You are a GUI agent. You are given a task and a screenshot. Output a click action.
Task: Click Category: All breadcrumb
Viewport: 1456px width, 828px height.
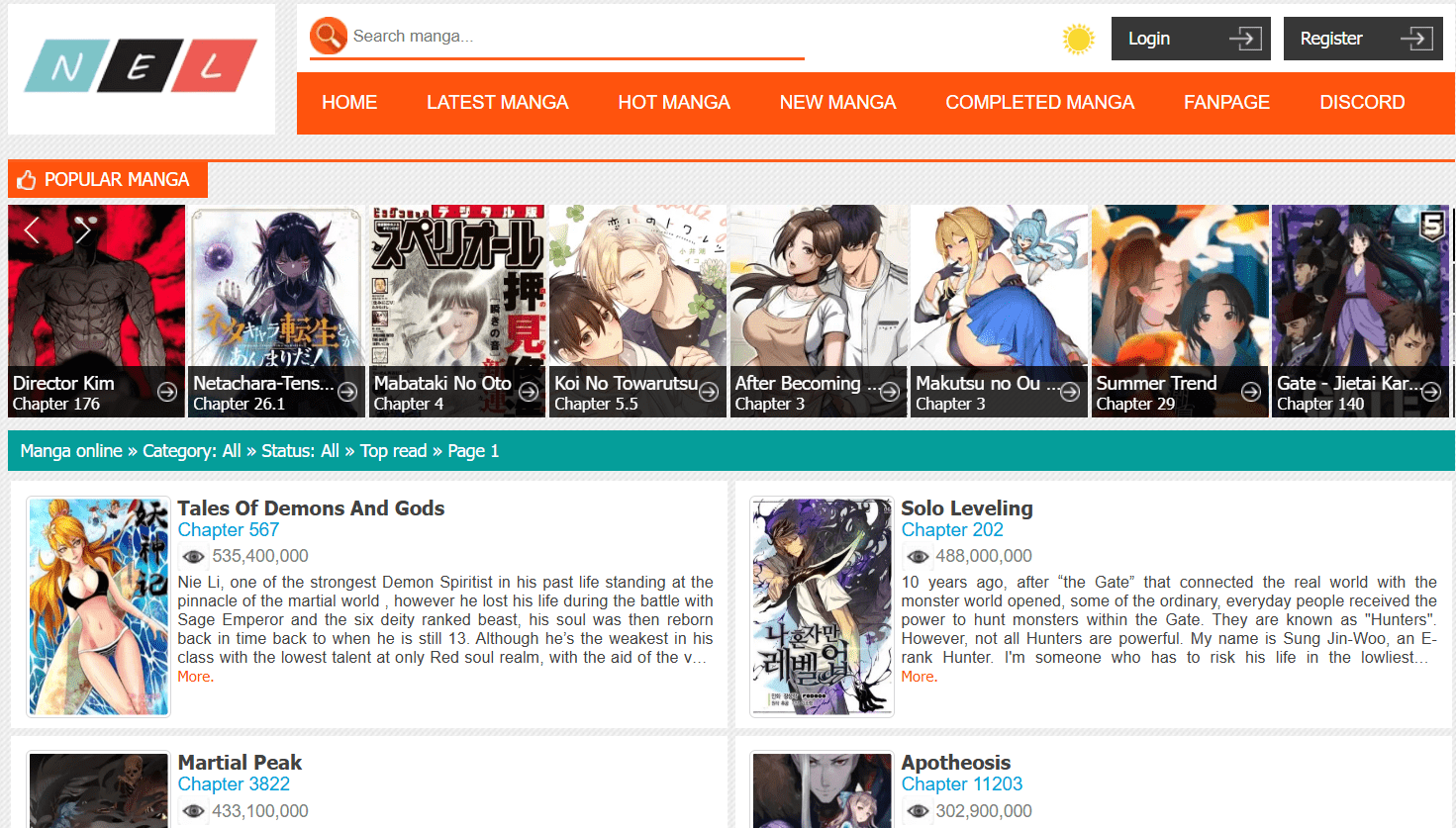(x=192, y=451)
